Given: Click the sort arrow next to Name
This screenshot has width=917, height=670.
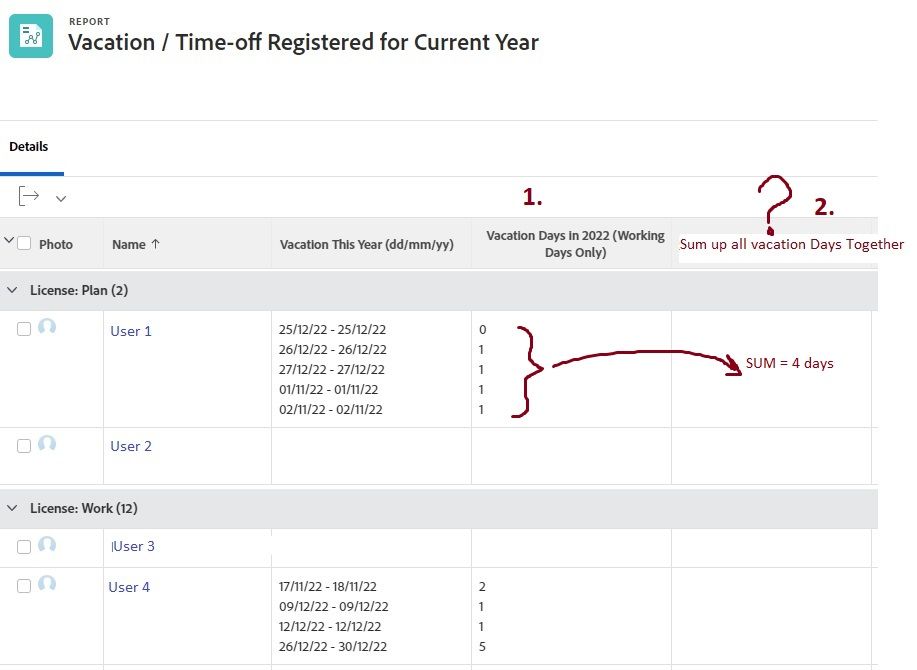Looking at the screenshot, I should point(155,244).
